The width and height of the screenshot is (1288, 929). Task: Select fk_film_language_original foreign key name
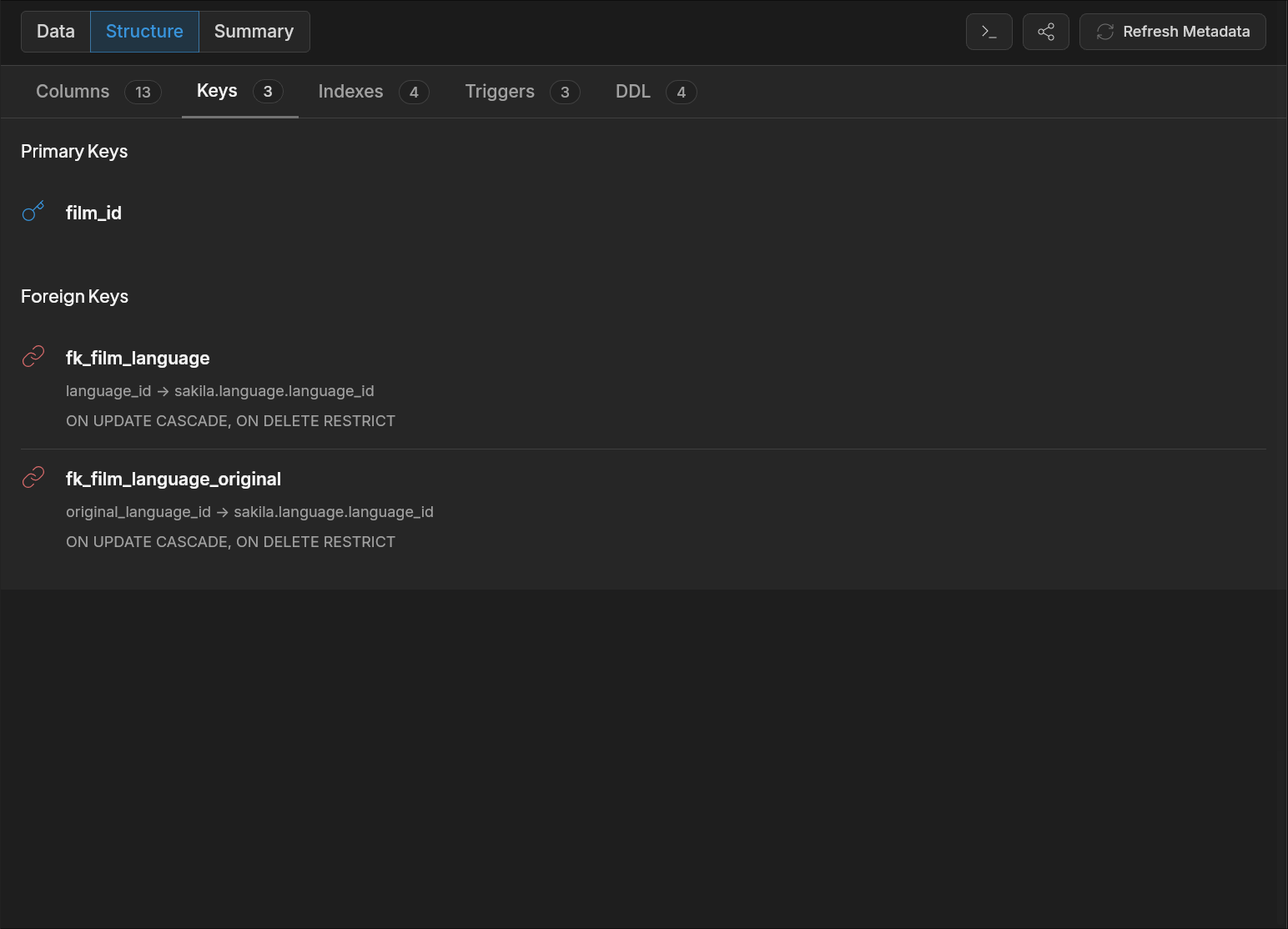tap(174, 479)
